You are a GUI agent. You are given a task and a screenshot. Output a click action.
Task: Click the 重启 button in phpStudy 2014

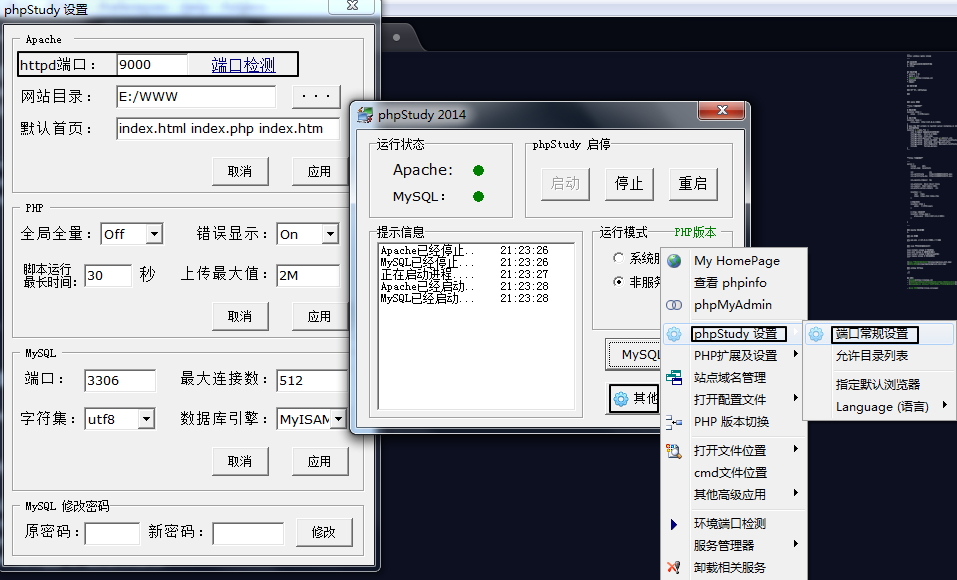(693, 184)
